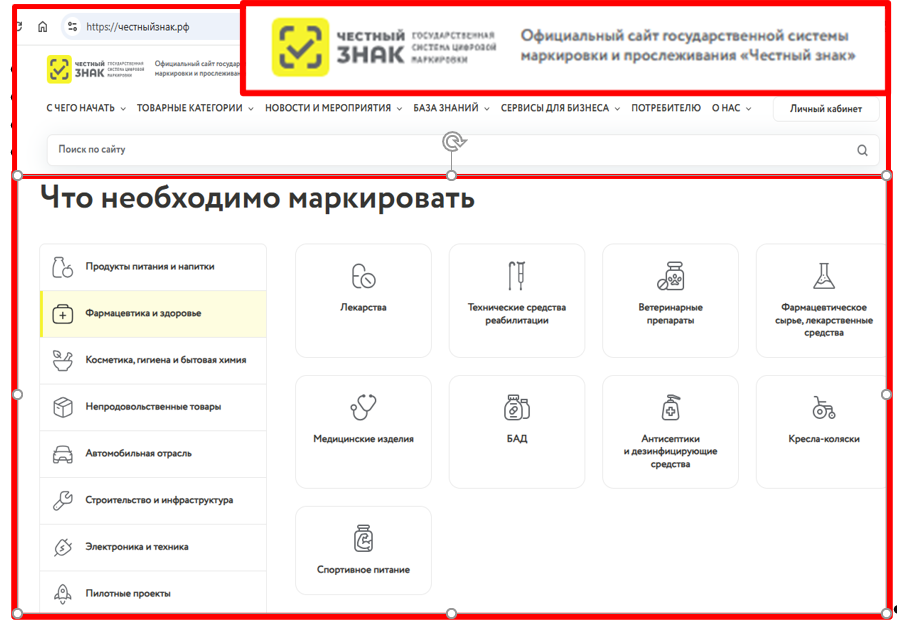Open «Спортивное питание» card
This screenshot has height=620, width=897.
(363, 550)
